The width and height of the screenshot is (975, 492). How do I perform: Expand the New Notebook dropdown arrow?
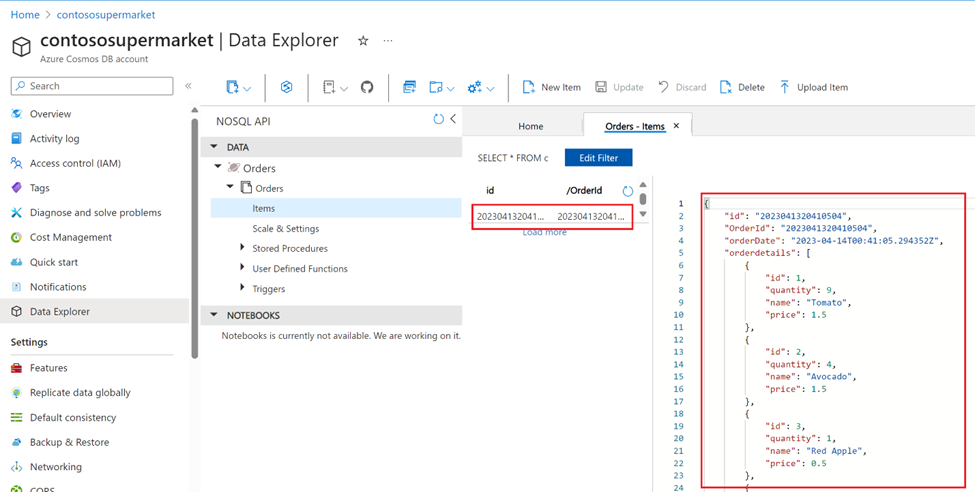344,88
